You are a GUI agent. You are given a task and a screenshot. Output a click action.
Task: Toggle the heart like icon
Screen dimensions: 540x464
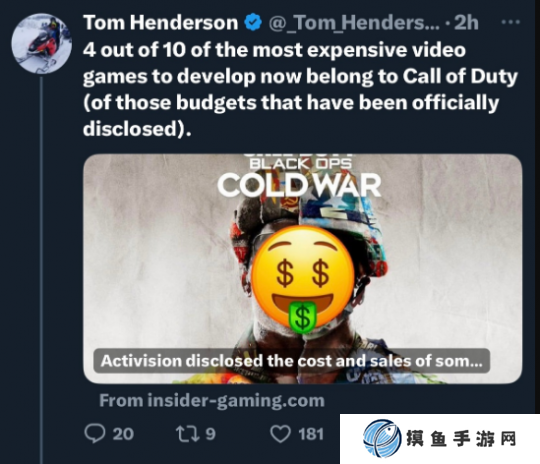(x=280, y=434)
